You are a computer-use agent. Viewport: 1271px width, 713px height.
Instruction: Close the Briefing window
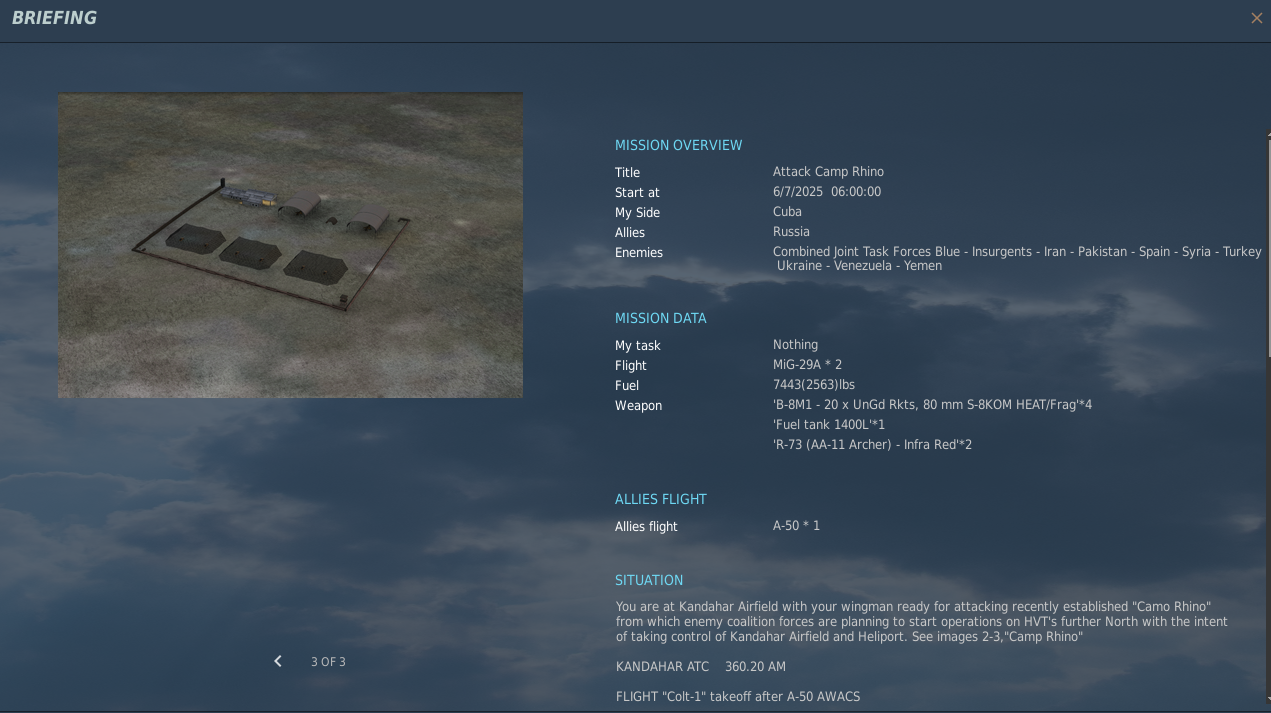(1256, 18)
